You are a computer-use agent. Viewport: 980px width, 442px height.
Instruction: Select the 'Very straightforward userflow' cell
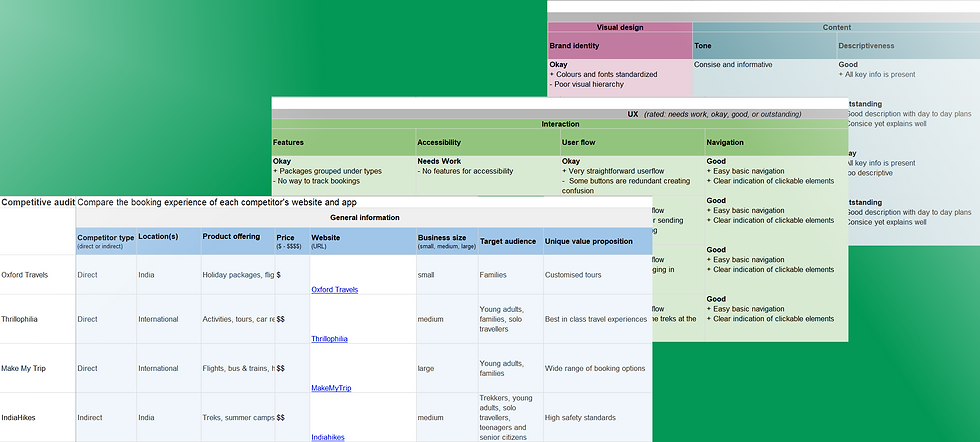632,176
